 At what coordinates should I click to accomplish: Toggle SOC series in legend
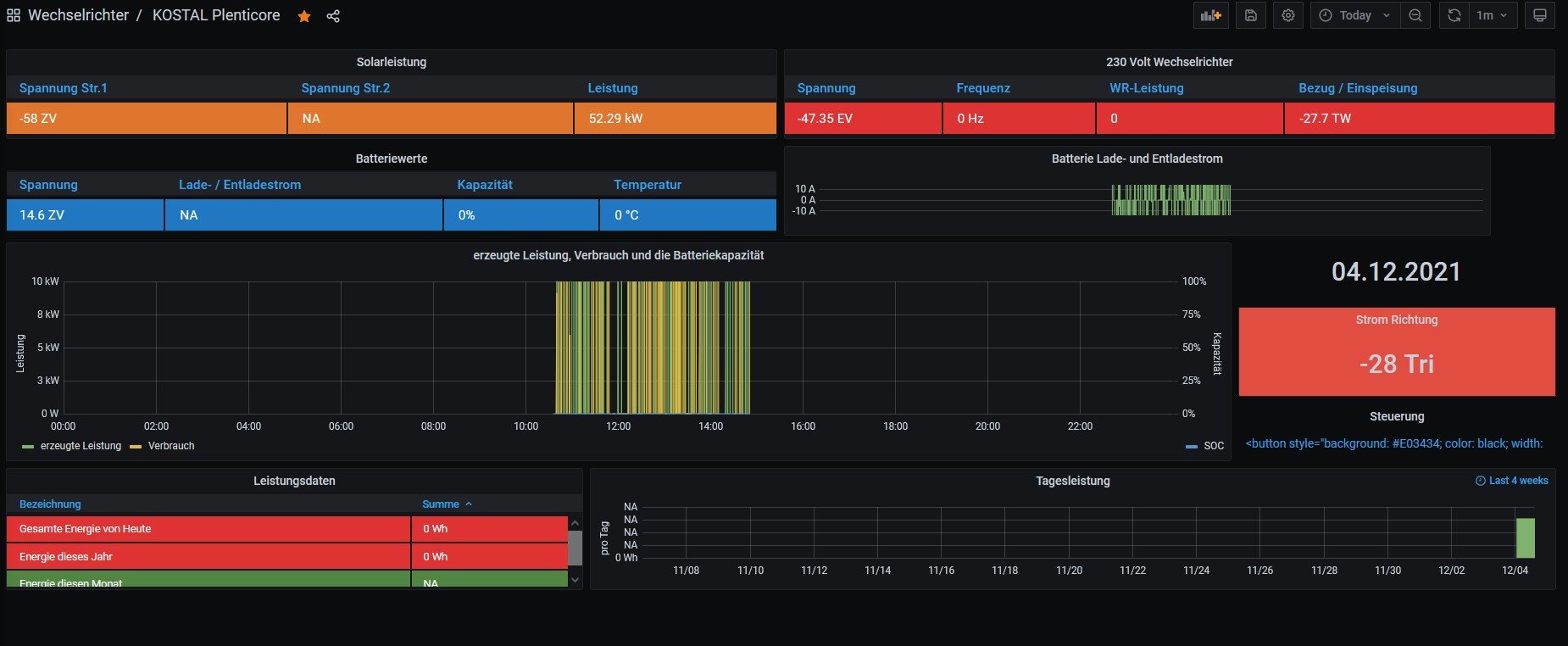[1213, 446]
